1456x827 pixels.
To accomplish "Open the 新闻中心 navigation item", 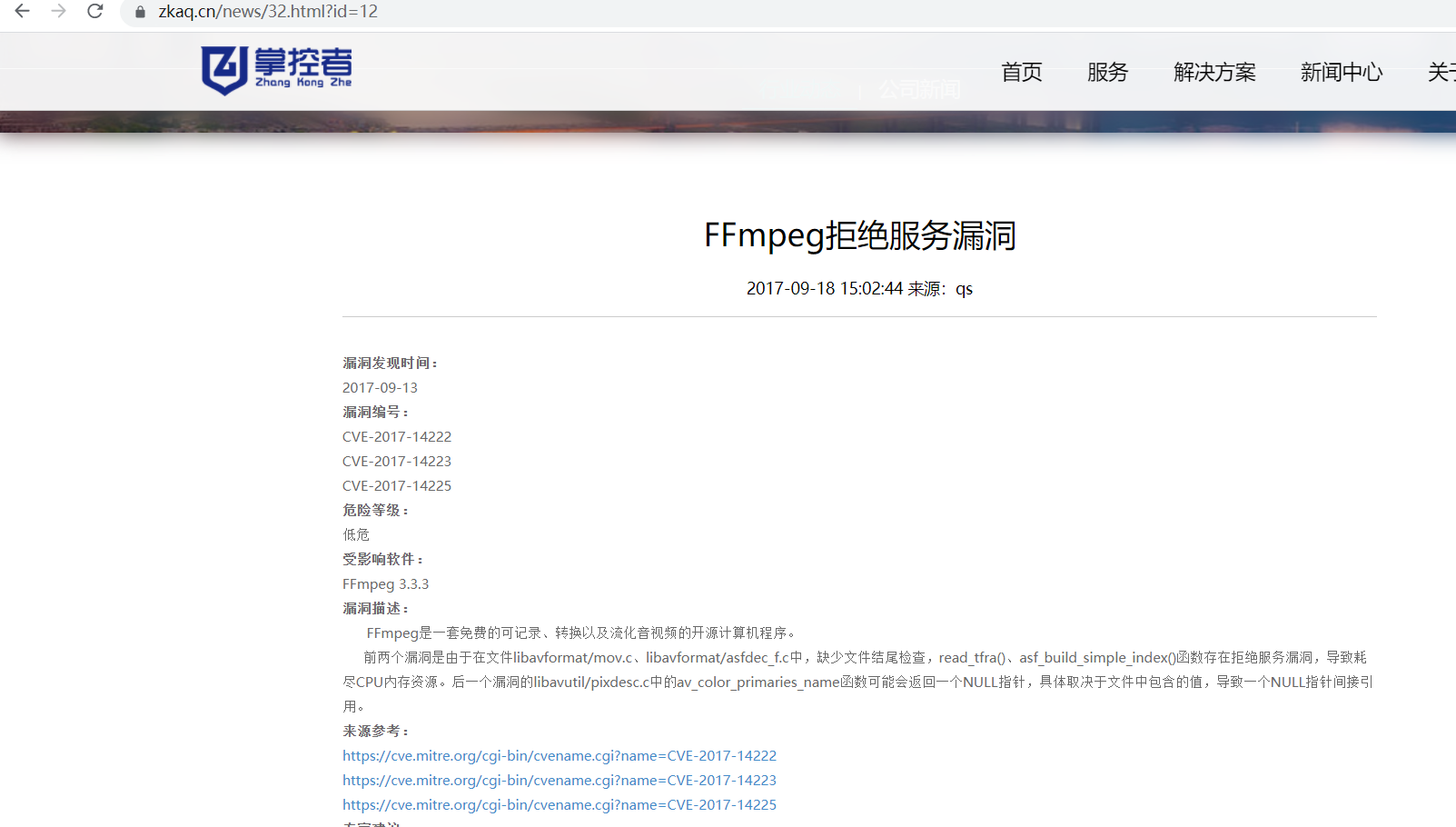I will (1342, 72).
